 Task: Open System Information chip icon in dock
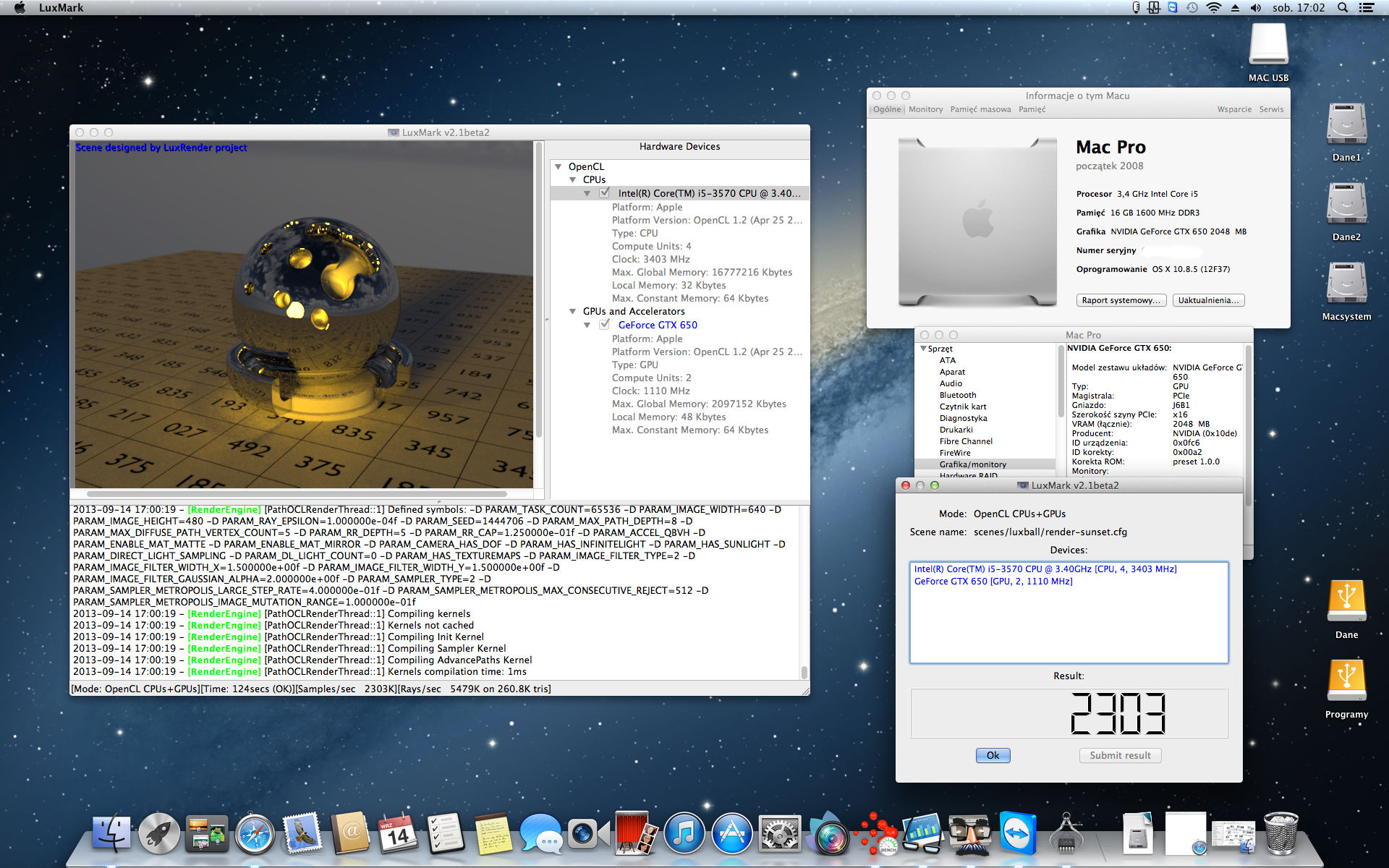click(1066, 833)
